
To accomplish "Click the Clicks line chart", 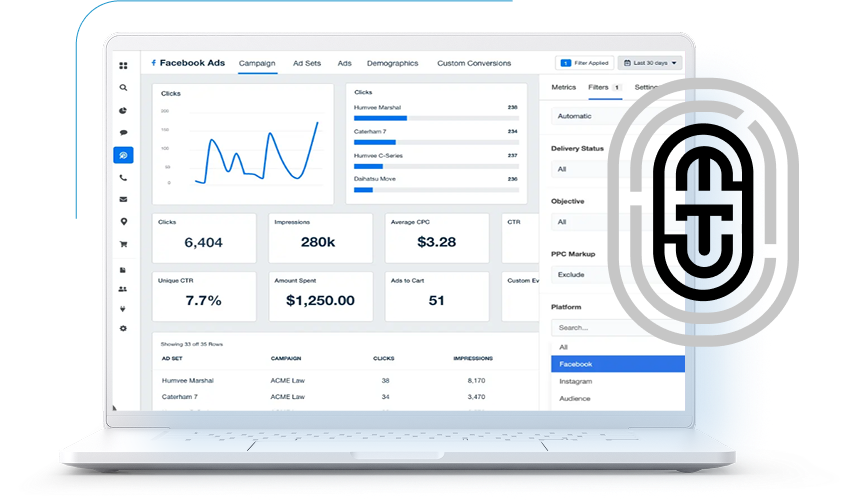I will click(x=242, y=144).
